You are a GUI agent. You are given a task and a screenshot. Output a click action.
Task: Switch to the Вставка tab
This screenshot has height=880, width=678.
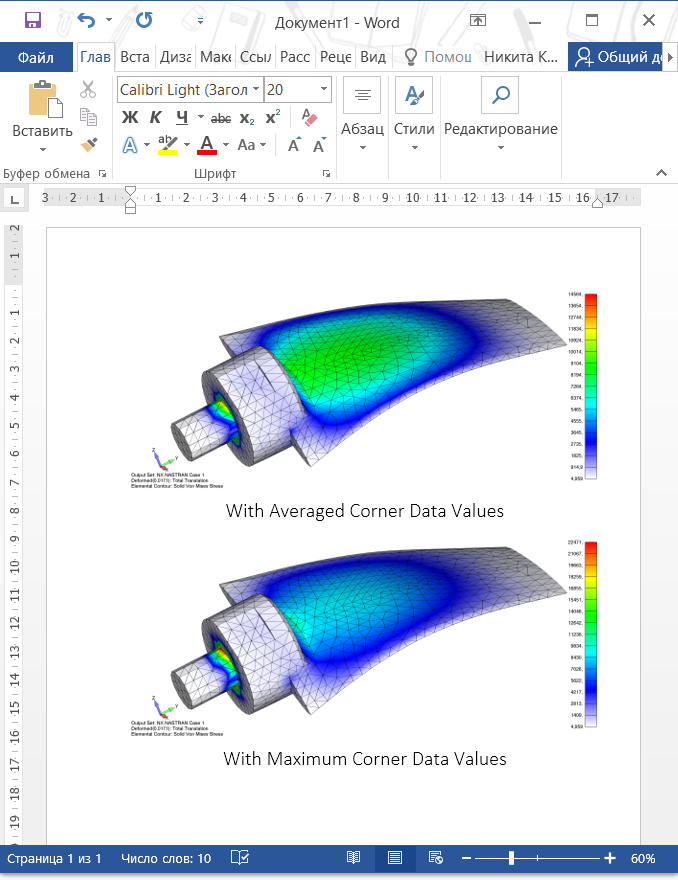point(135,57)
